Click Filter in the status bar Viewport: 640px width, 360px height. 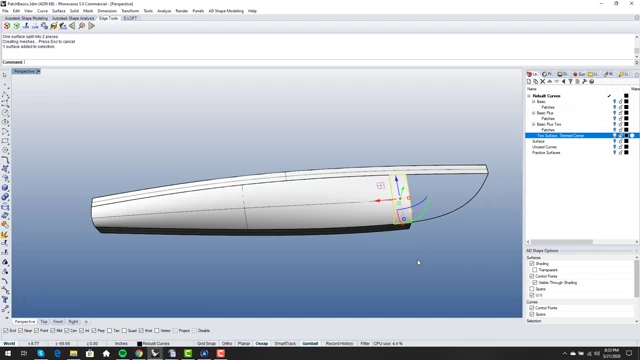click(365, 344)
